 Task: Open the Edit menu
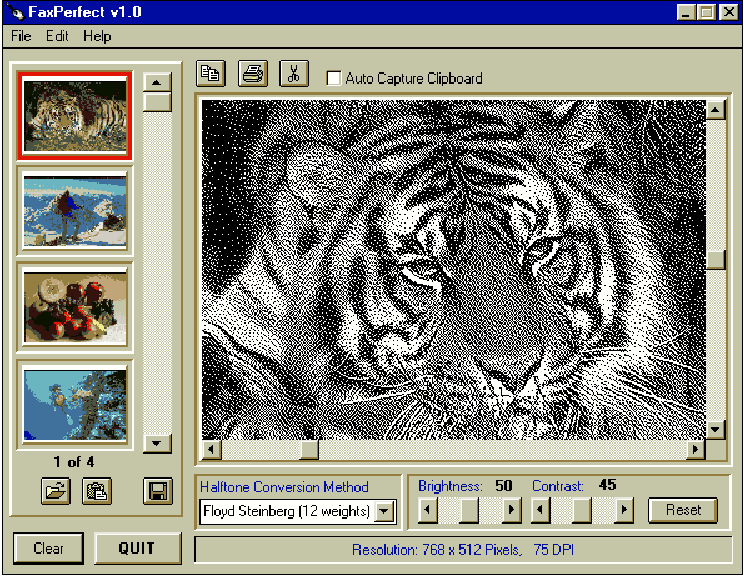point(56,36)
